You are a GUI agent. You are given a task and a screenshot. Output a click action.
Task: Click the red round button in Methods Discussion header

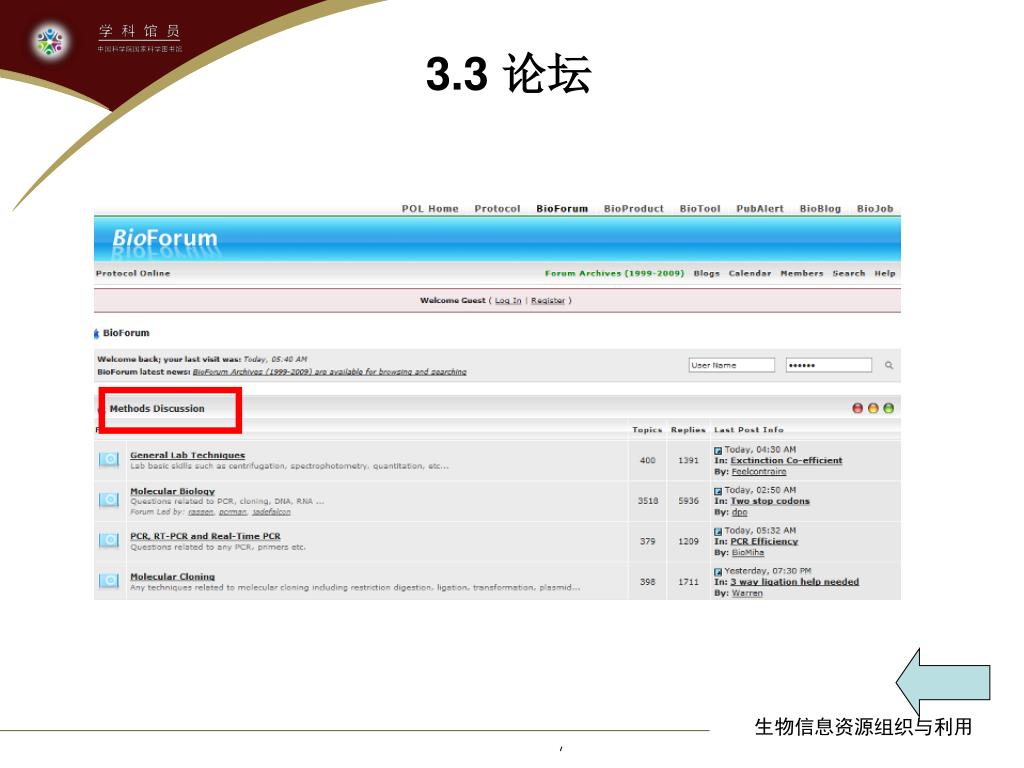coord(857,408)
